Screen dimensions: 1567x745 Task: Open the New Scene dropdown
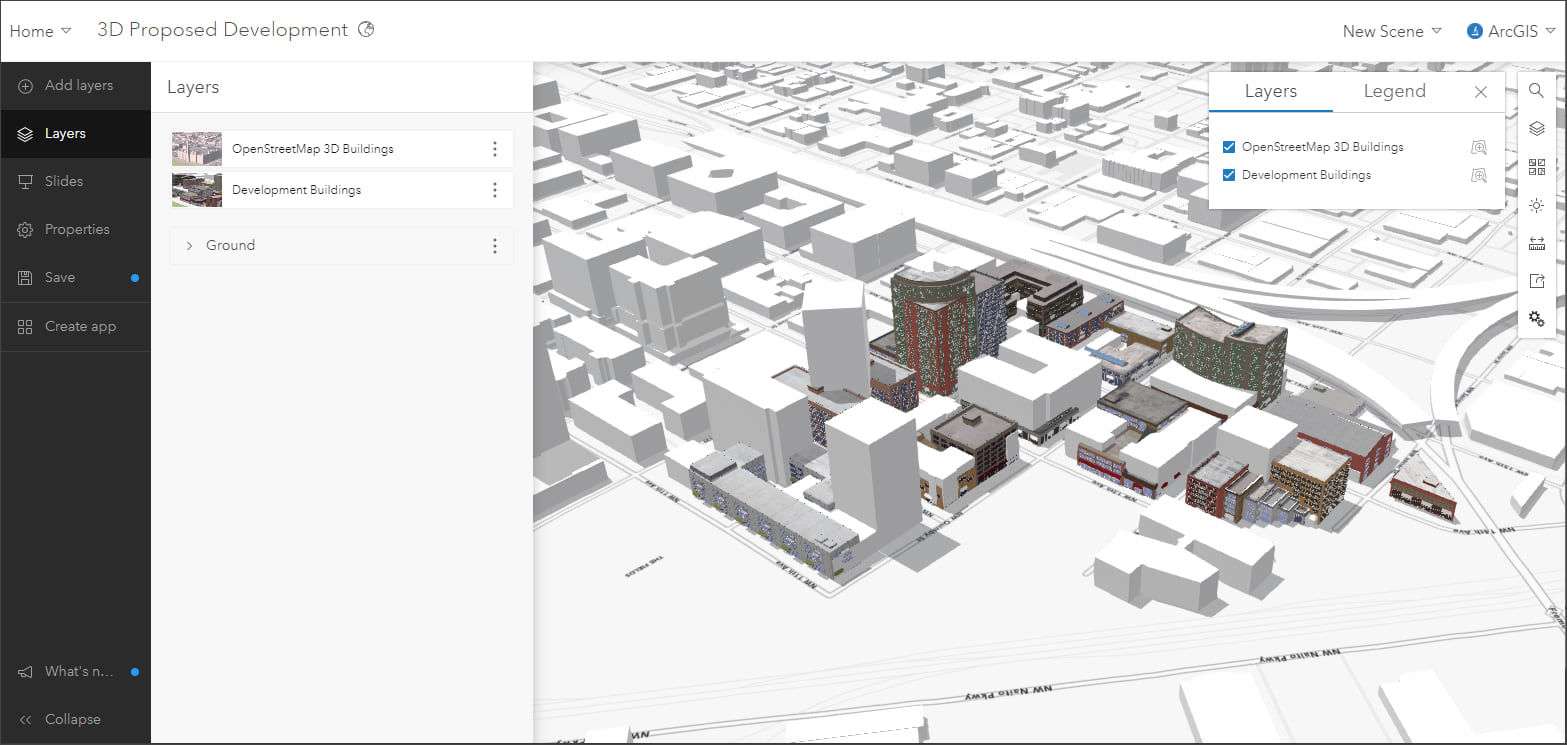[1391, 31]
